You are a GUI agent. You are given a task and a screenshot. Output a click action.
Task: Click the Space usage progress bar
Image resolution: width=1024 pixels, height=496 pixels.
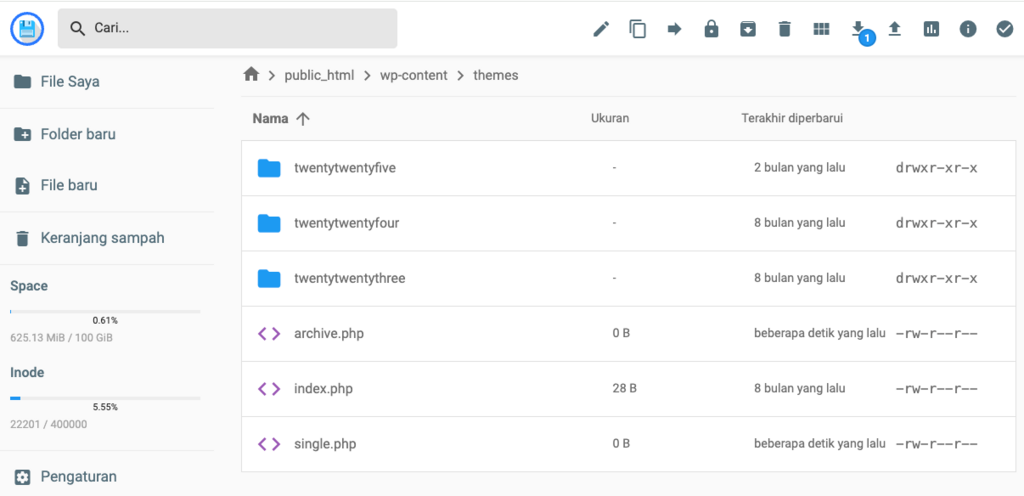coord(105,312)
